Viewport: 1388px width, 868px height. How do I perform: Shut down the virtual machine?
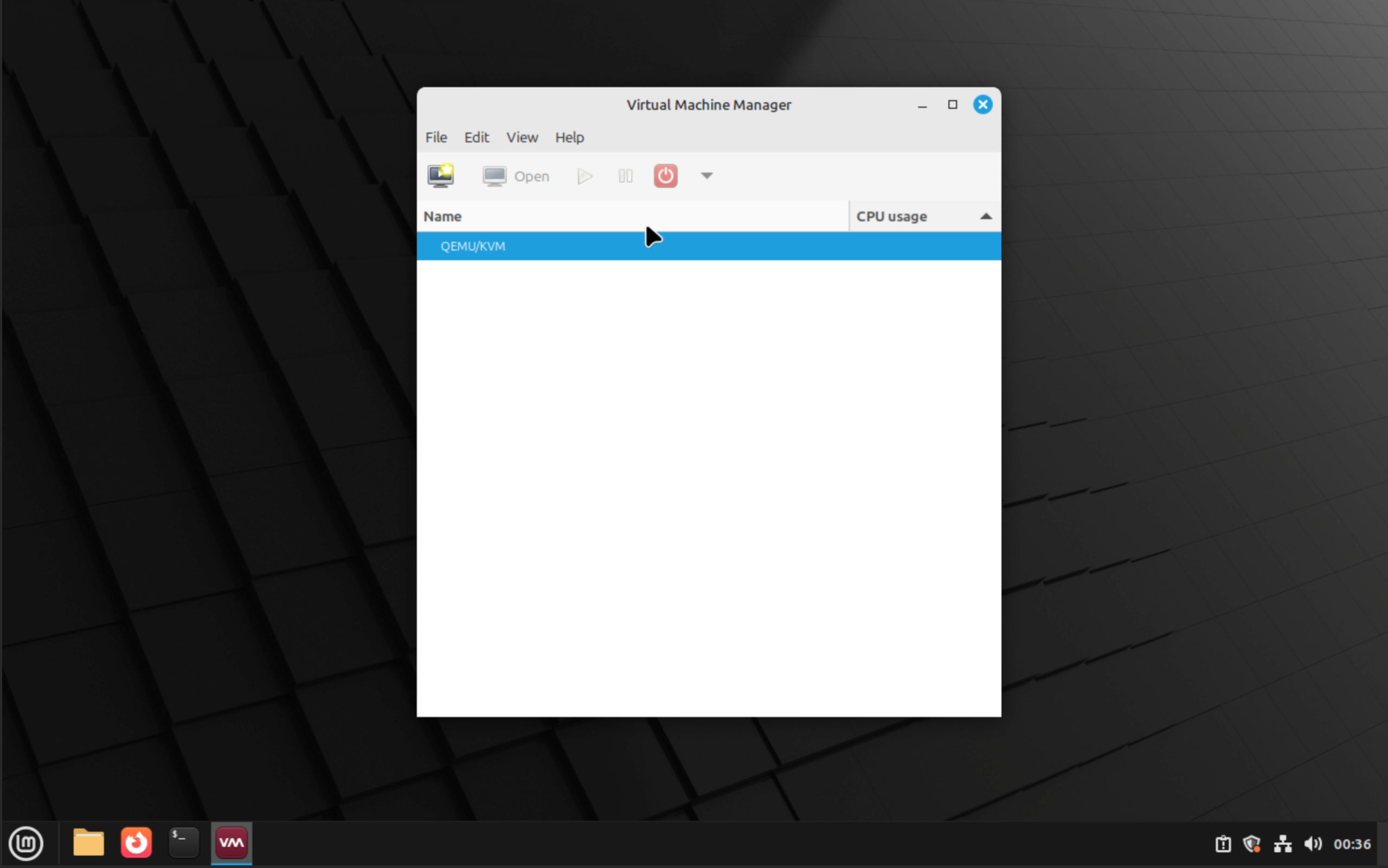(665, 176)
